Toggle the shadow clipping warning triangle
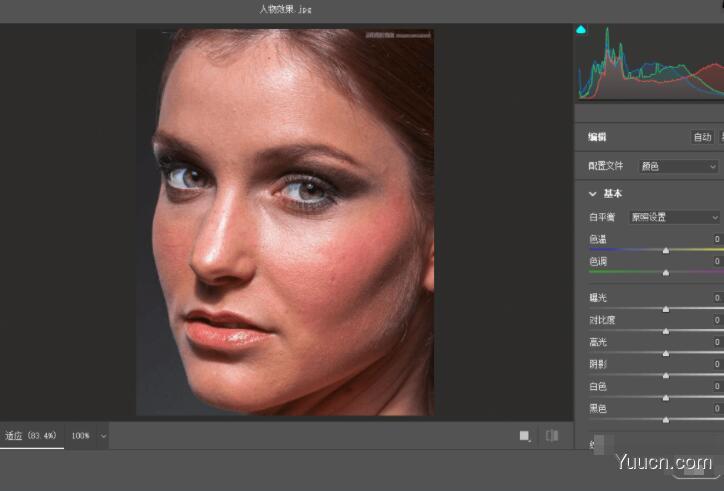This screenshot has height=491, width=724. click(581, 30)
